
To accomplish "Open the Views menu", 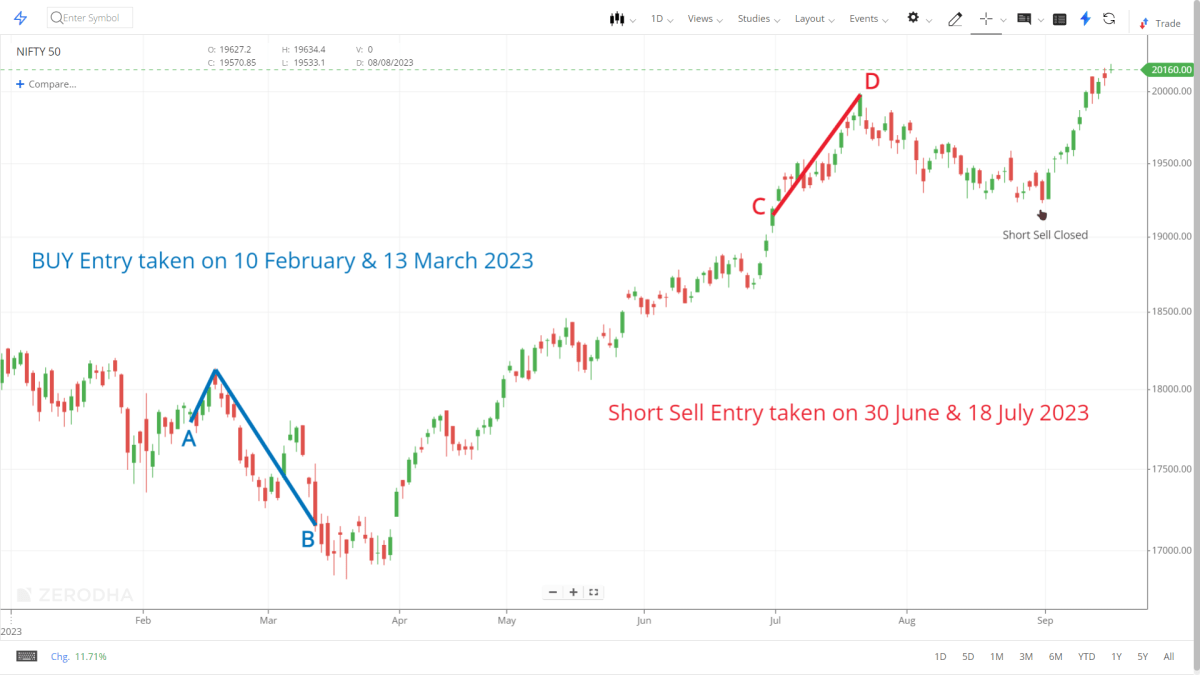I will (x=700, y=18).
